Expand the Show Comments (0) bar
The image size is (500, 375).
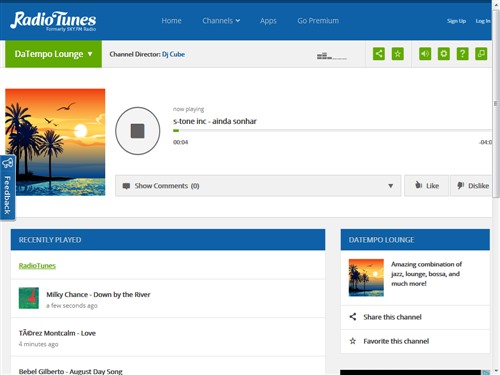tap(258, 186)
